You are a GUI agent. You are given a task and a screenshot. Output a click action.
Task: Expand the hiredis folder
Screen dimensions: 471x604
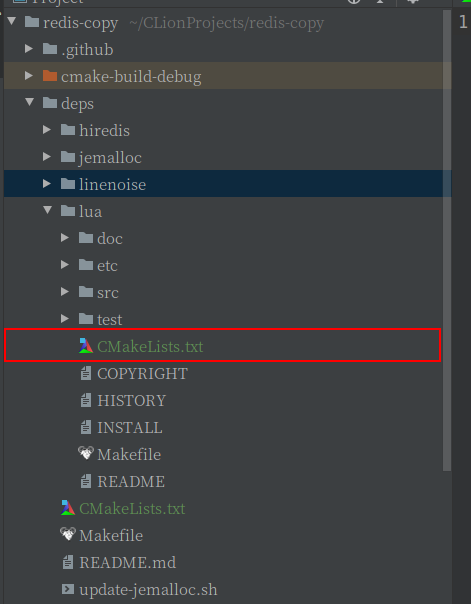pyautogui.click(x=47, y=129)
